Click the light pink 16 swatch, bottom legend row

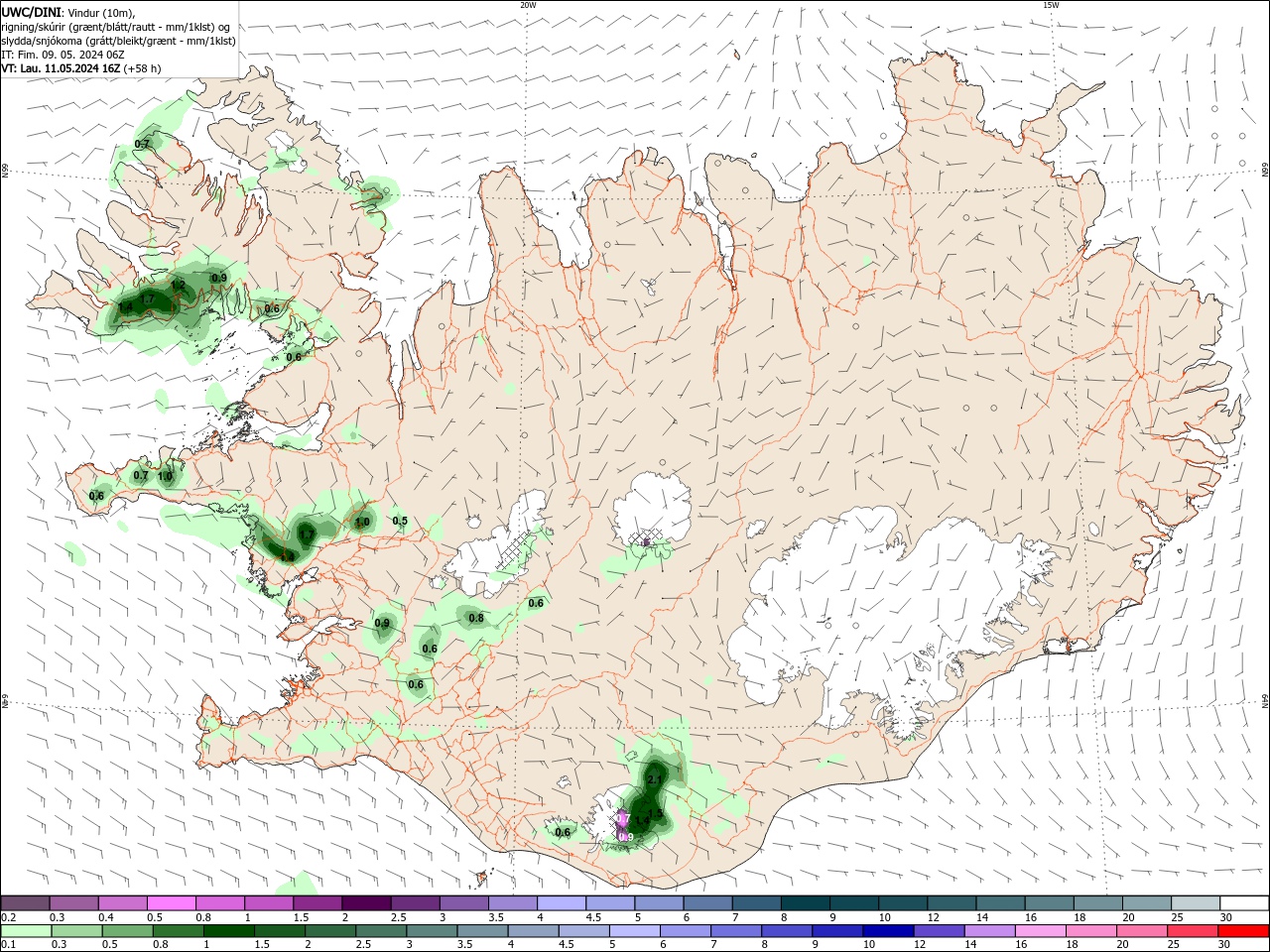[x=1041, y=931]
